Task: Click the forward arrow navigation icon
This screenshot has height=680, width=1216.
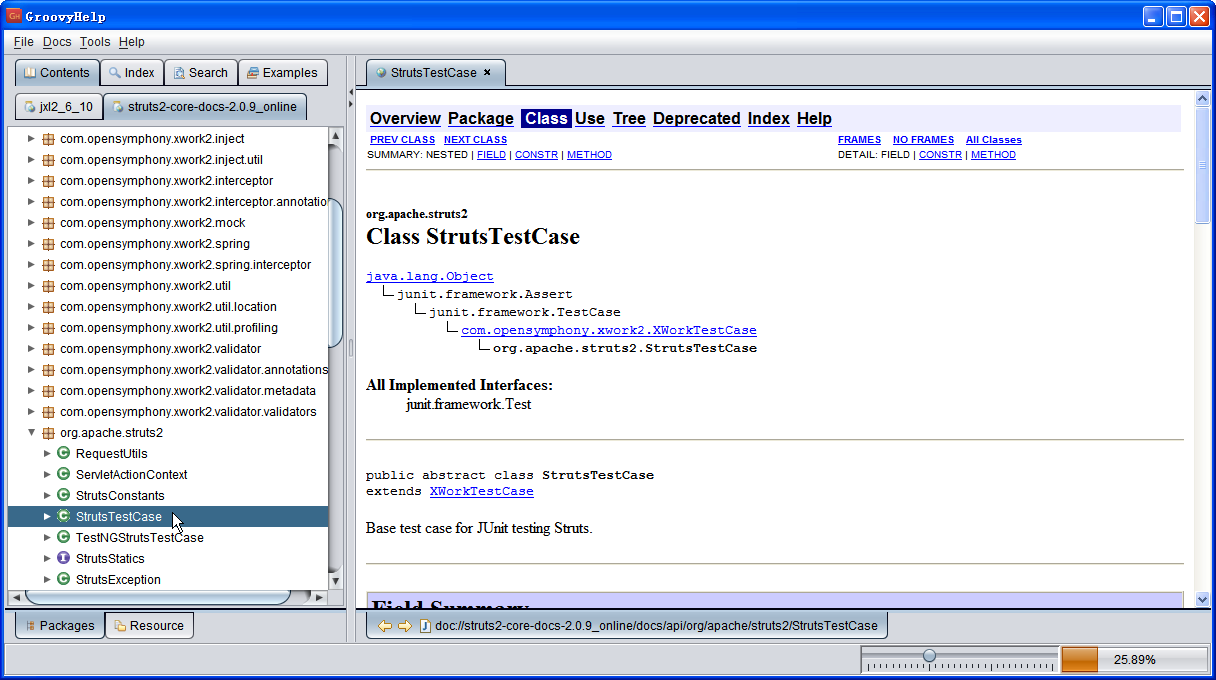Action: [x=404, y=626]
